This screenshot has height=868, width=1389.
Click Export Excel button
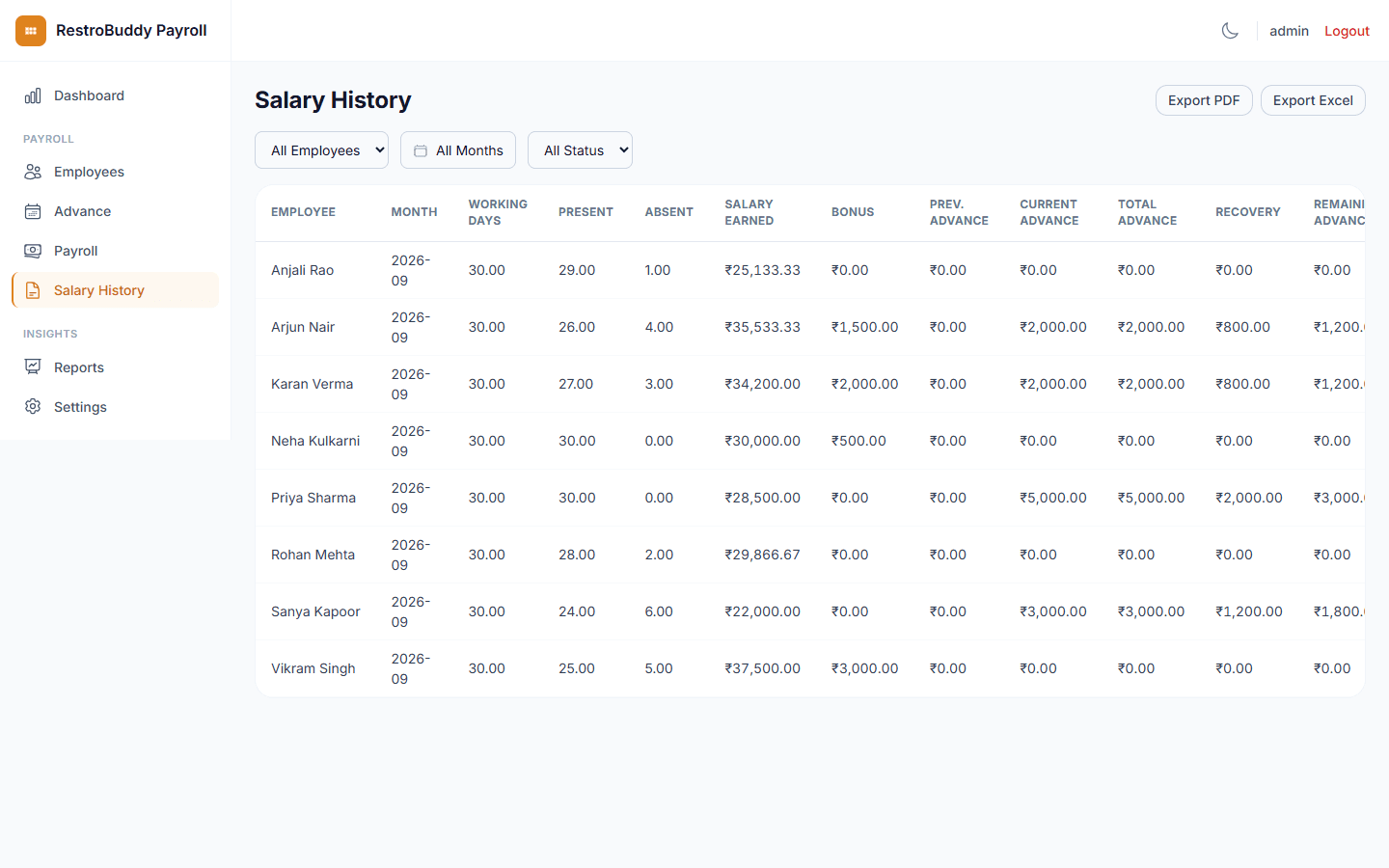[x=1313, y=100]
